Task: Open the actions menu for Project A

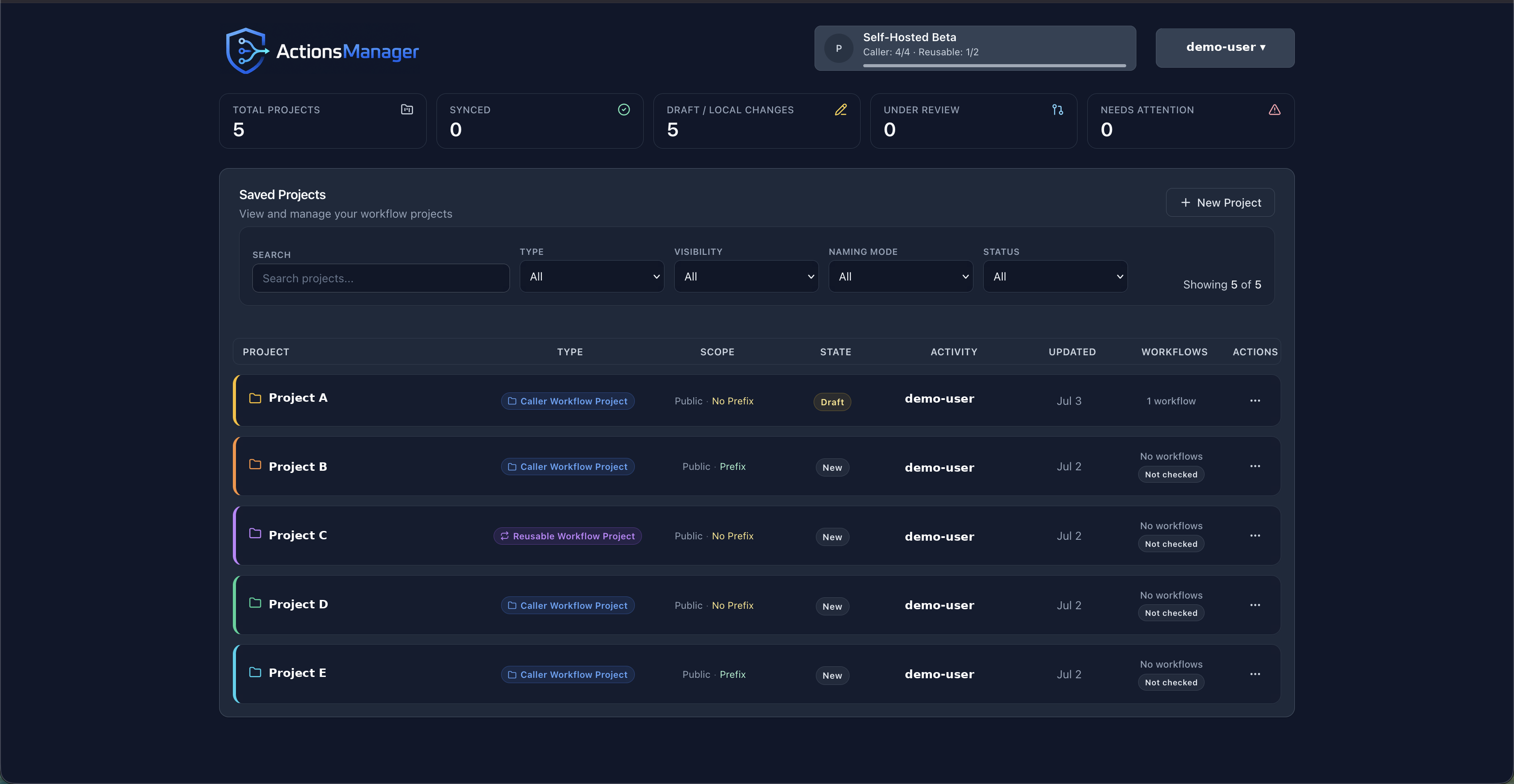Action: tap(1255, 400)
